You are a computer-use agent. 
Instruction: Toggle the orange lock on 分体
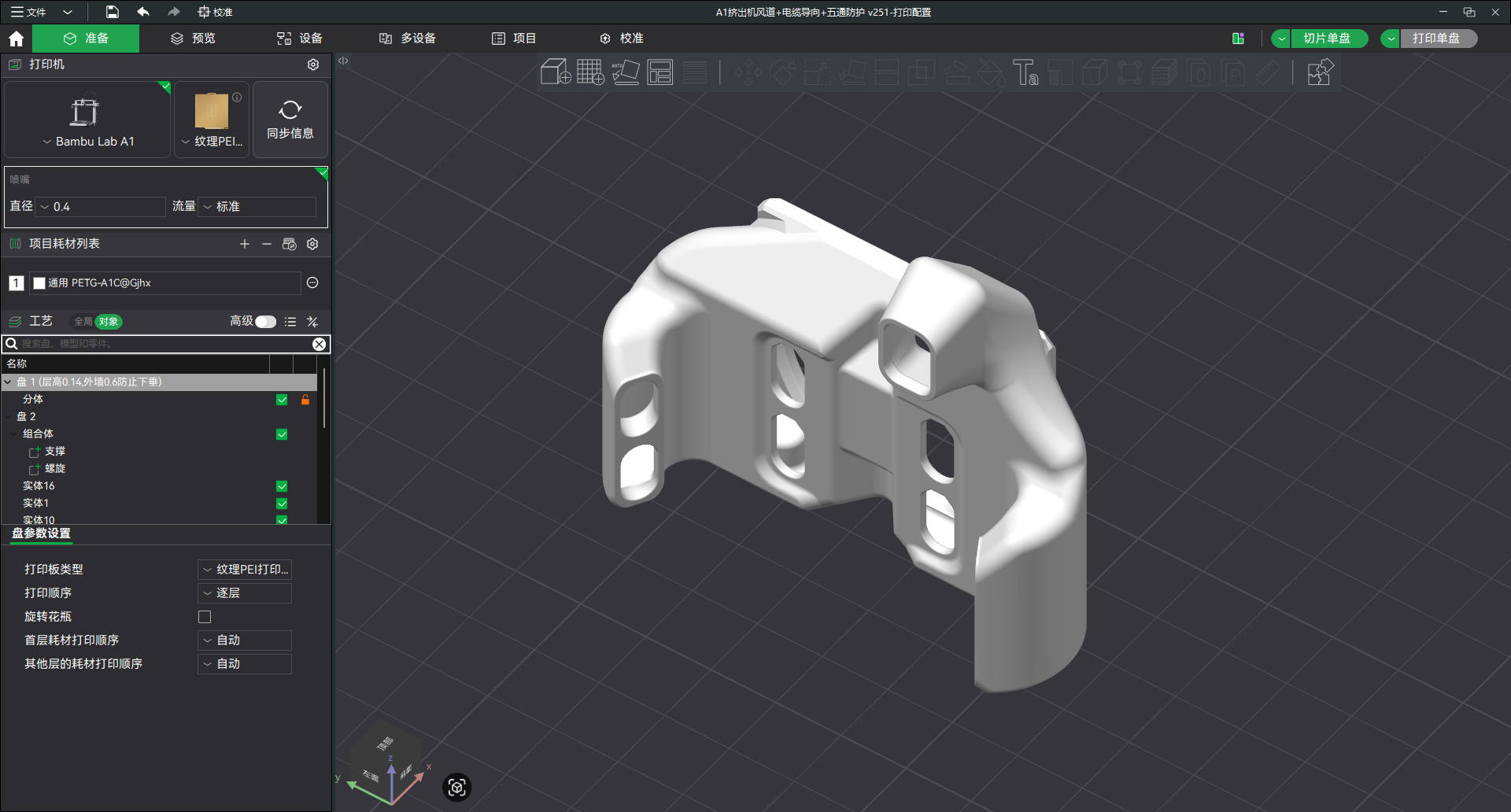click(305, 400)
